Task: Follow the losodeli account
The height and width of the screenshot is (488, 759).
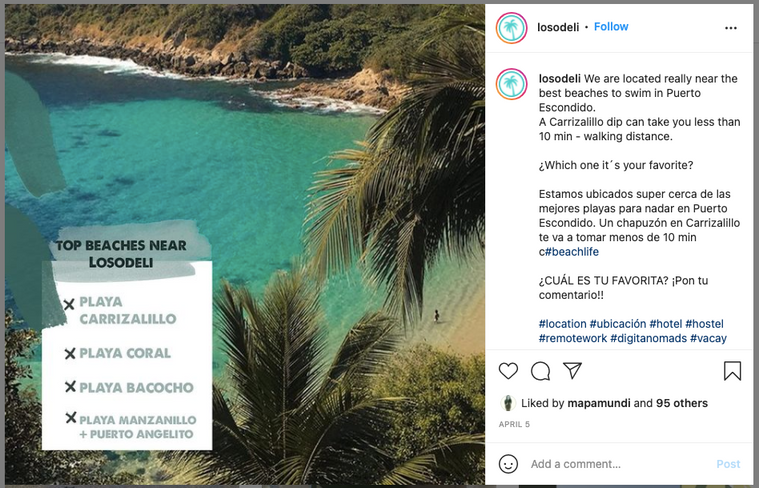Action: point(611,27)
